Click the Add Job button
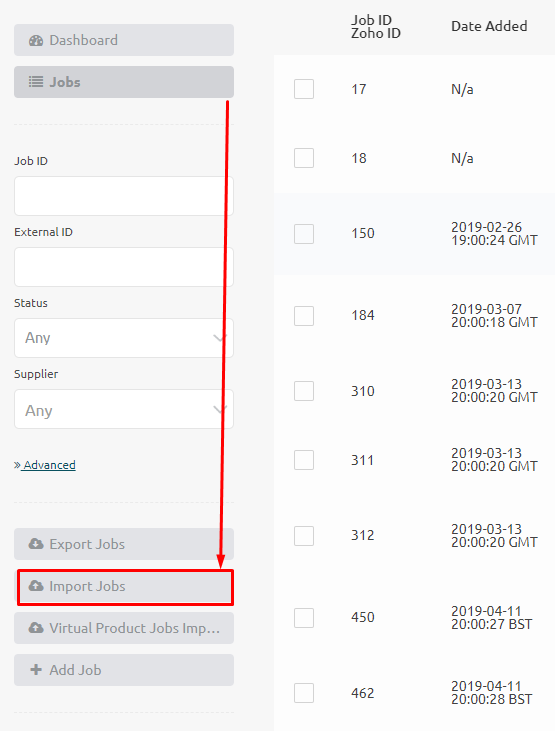Image resolution: width=555 pixels, height=731 pixels. tap(124, 670)
